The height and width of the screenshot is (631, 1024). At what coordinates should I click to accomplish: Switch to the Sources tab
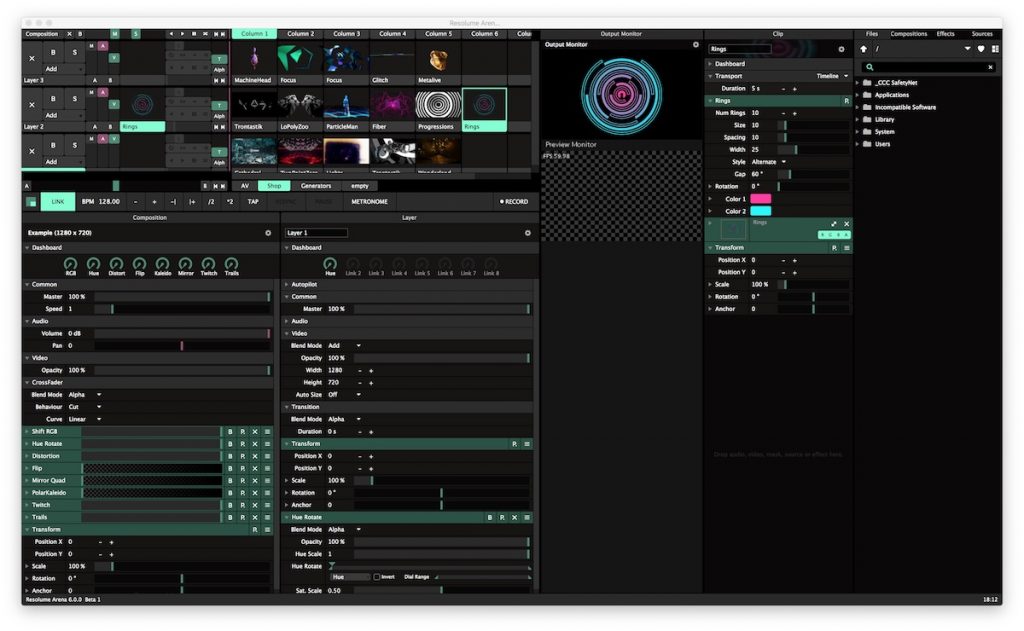coord(982,34)
